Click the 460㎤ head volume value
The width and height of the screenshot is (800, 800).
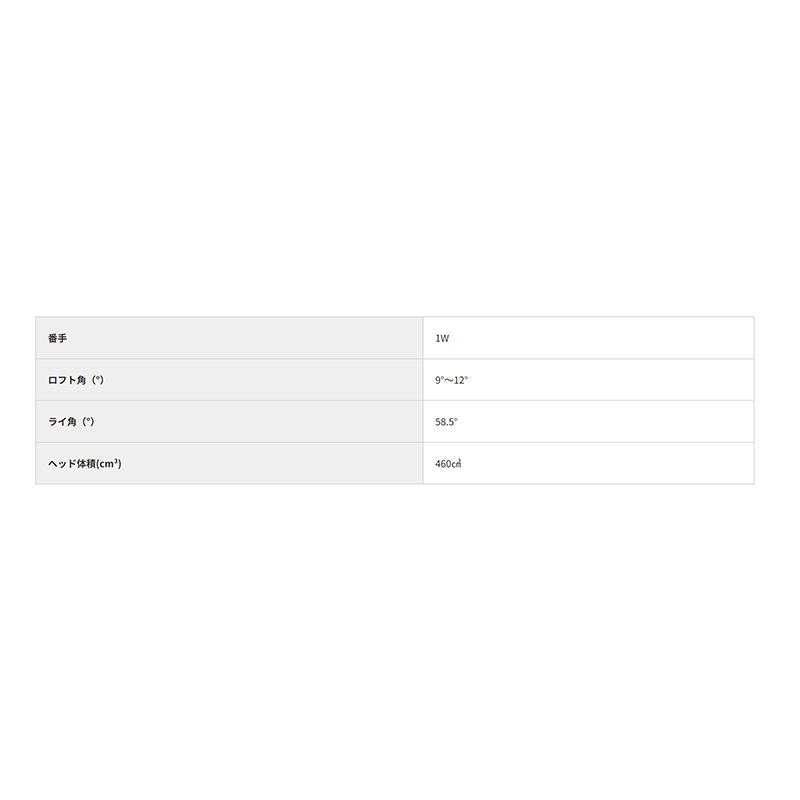449,465
